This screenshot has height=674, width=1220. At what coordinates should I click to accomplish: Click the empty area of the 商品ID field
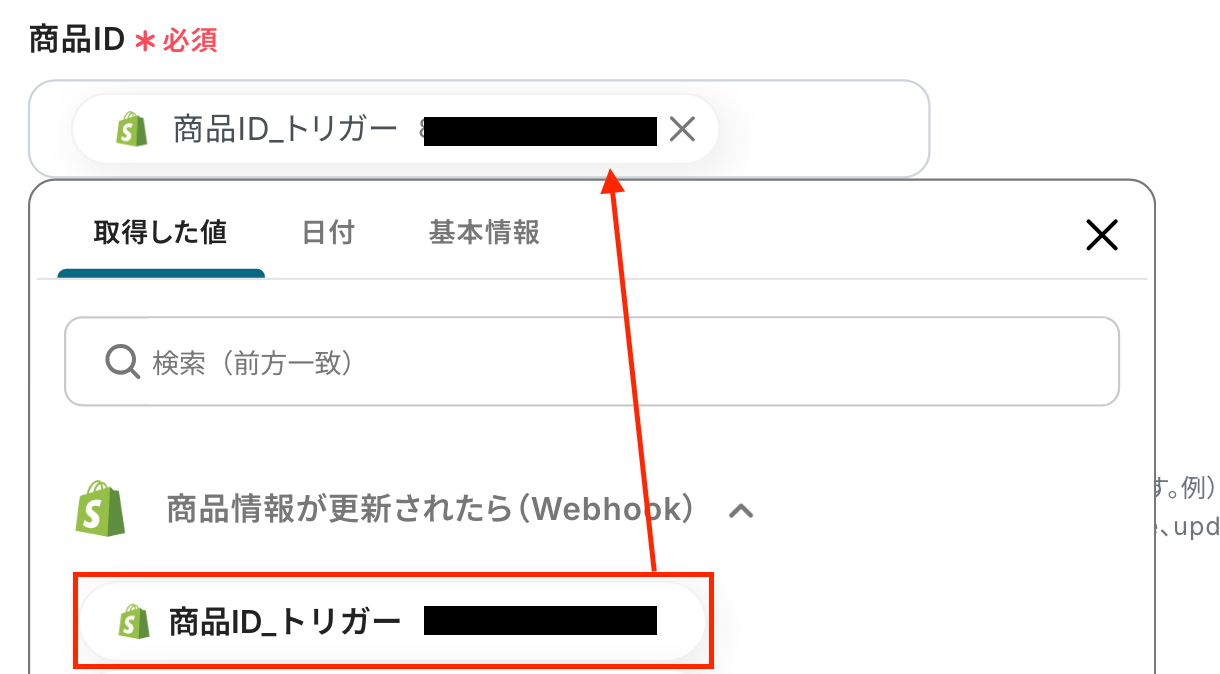(824, 129)
